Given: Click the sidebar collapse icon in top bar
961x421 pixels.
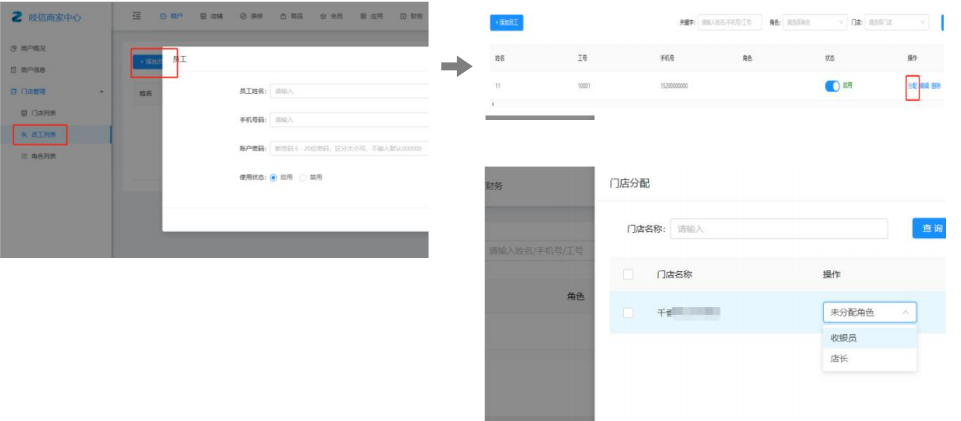Looking at the screenshot, I should coord(136,16).
